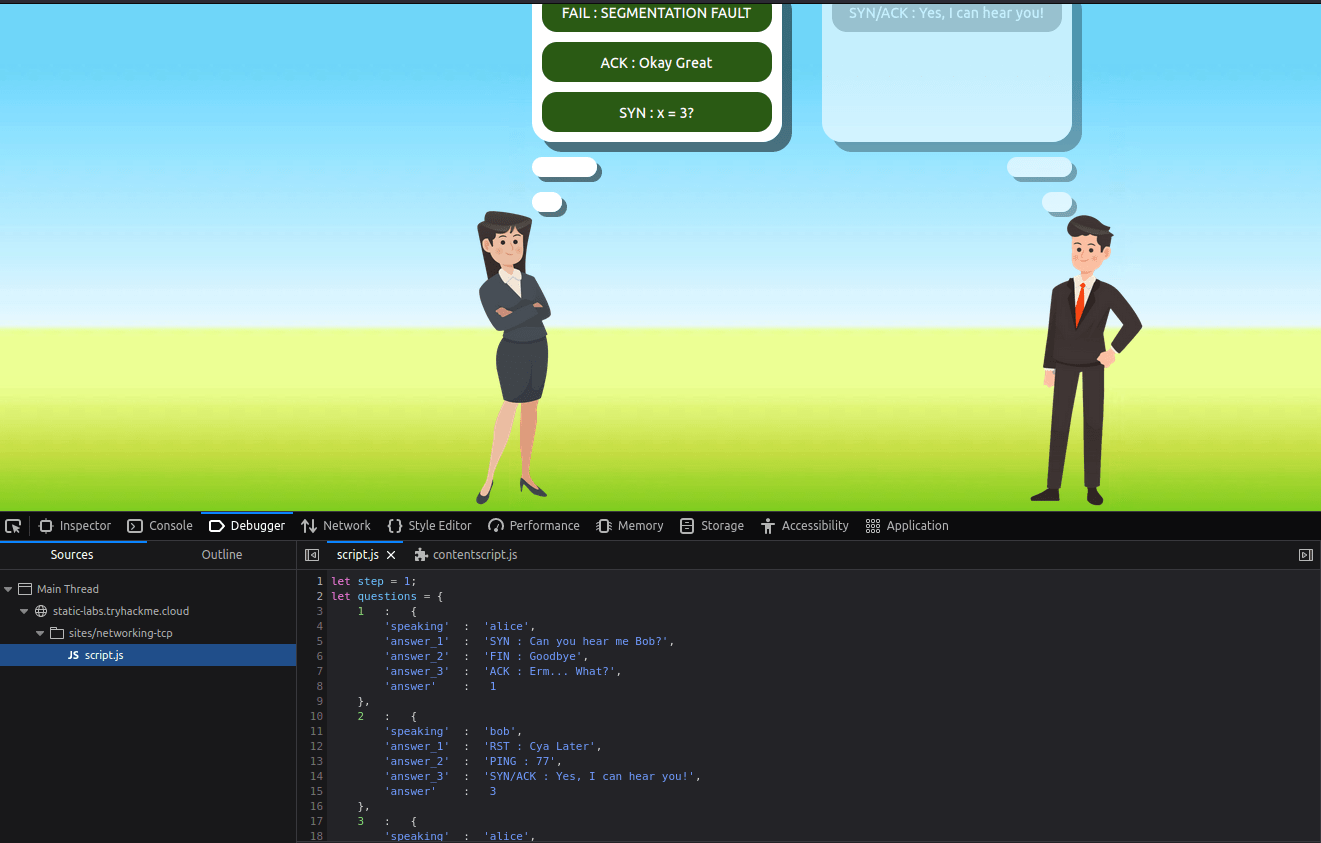Open the Application panel
The image size is (1321, 843).
click(906, 525)
